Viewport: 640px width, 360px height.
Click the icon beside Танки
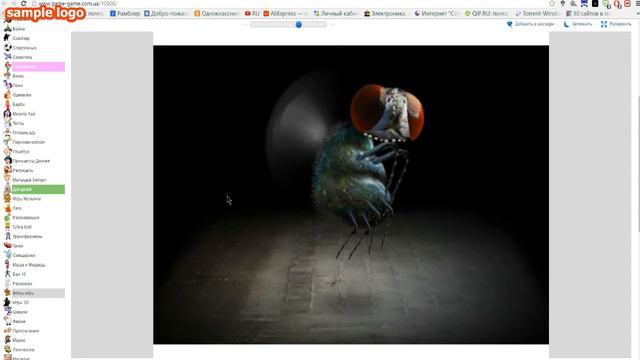coord(8,246)
